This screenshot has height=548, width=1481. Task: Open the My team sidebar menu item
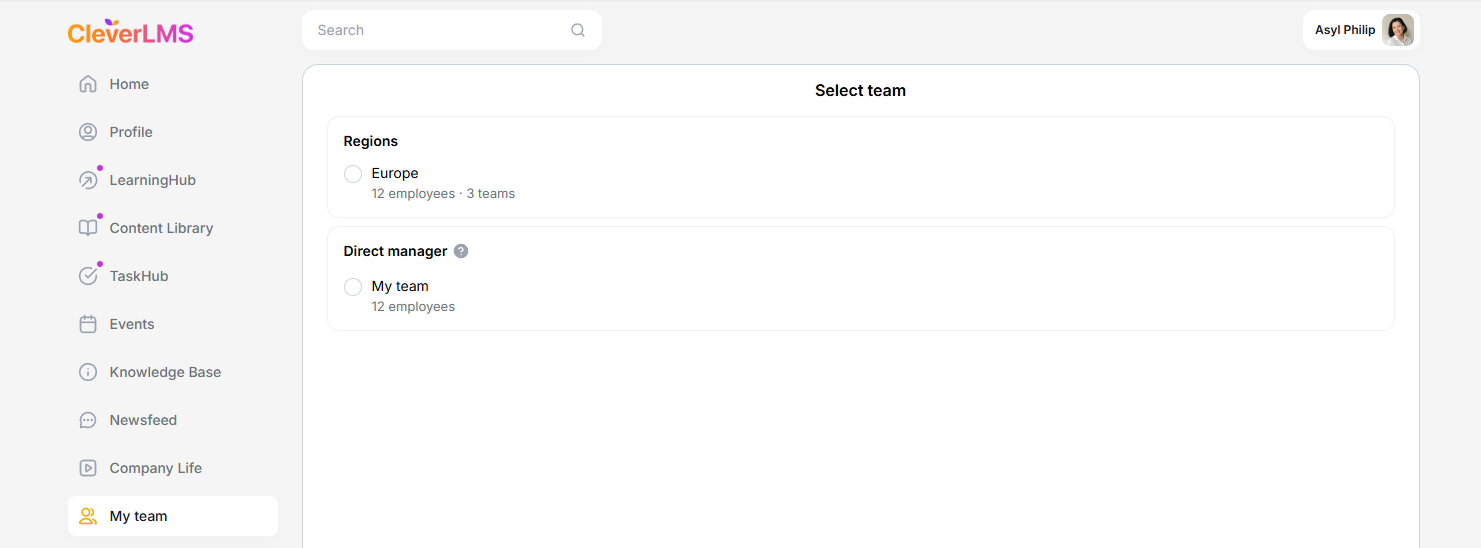click(138, 516)
